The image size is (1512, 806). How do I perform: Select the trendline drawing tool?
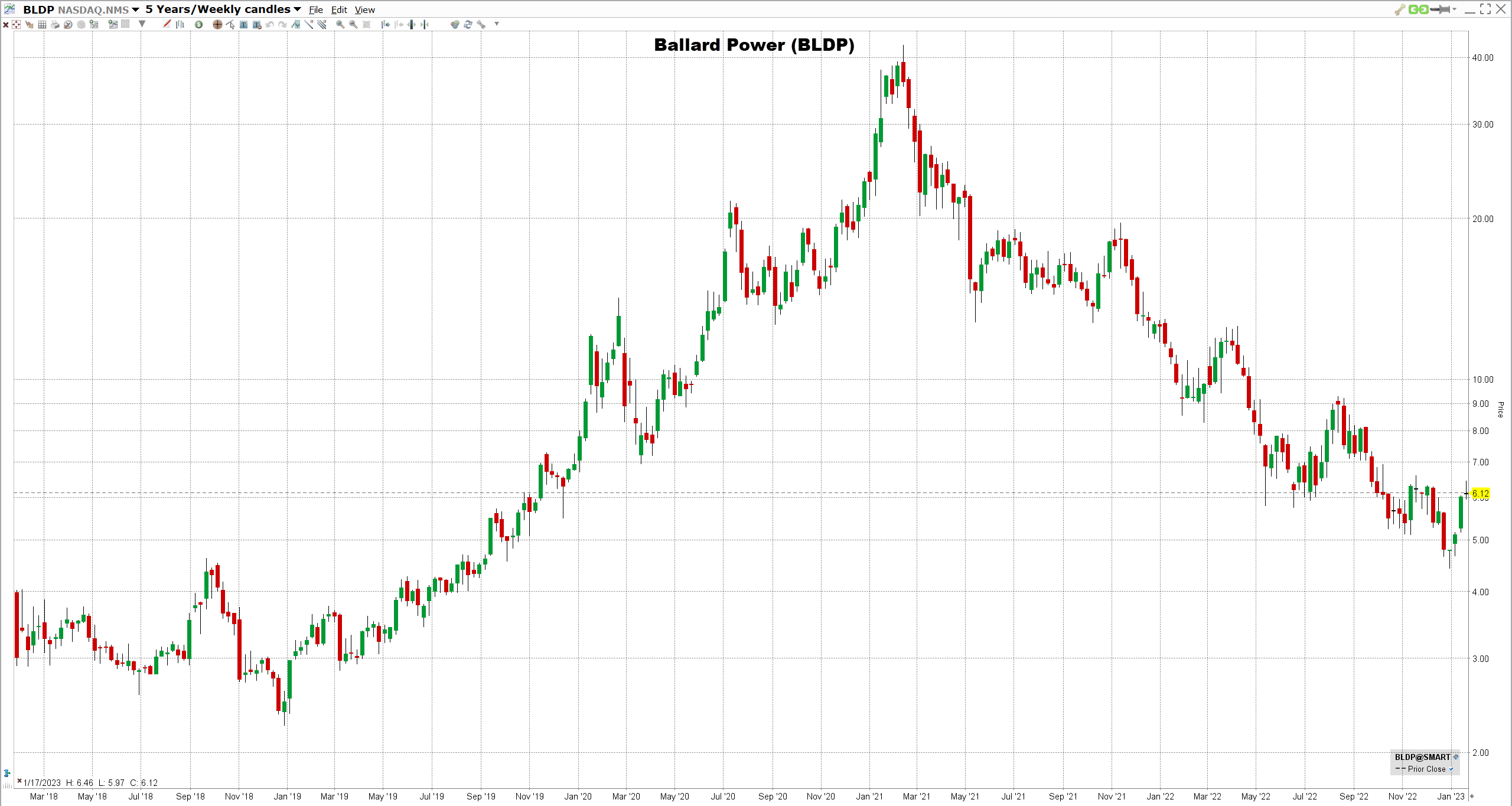pos(309,24)
